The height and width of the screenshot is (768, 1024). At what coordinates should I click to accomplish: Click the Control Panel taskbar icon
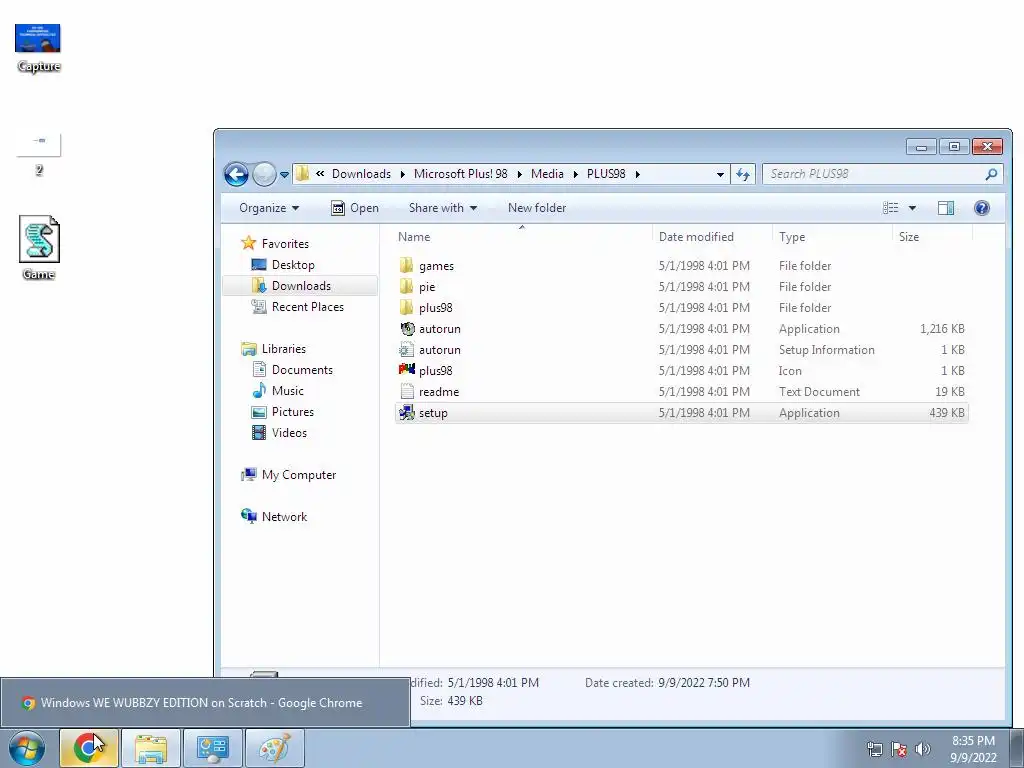[212, 748]
